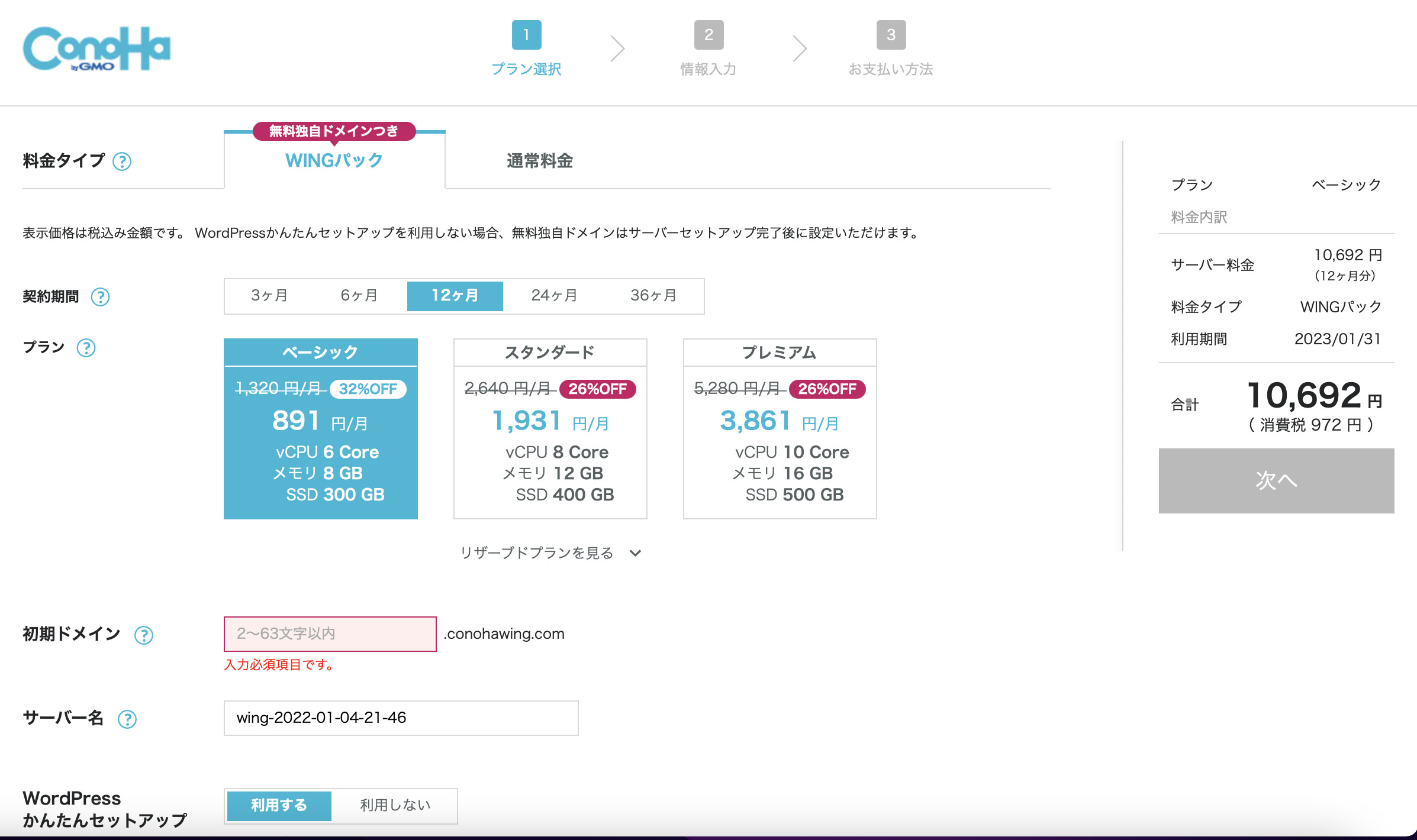Open help icon next to プラン label
Viewport: 1417px width, 840px height.
click(86, 348)
